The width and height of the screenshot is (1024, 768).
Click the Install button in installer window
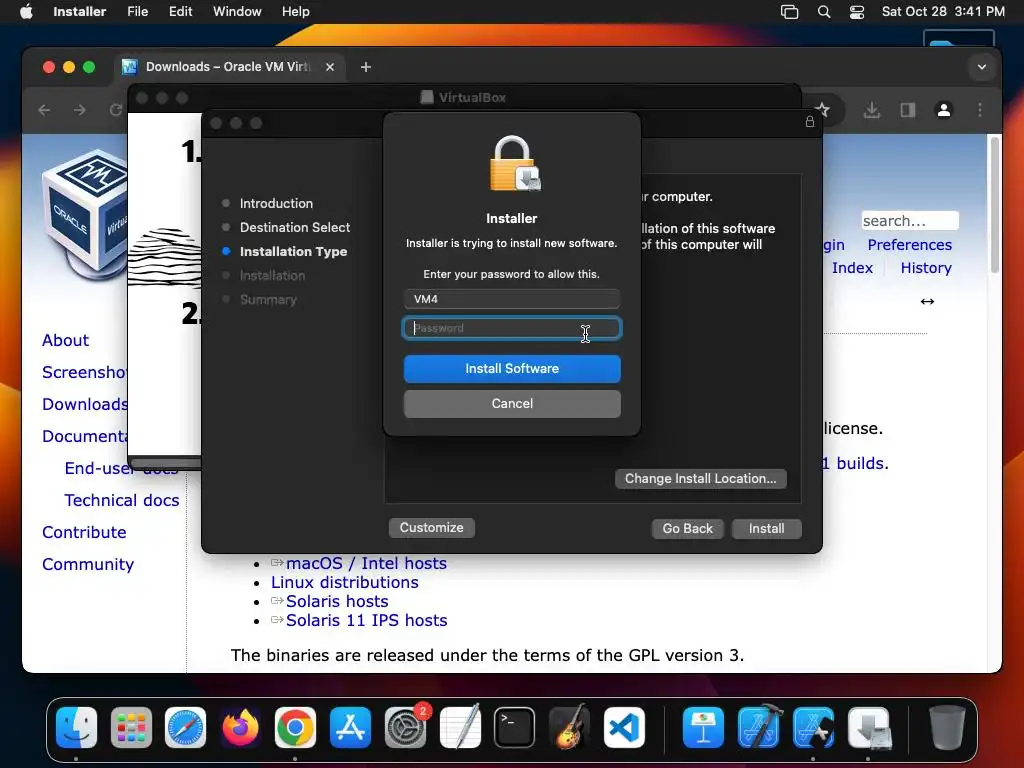click(766, 528)
